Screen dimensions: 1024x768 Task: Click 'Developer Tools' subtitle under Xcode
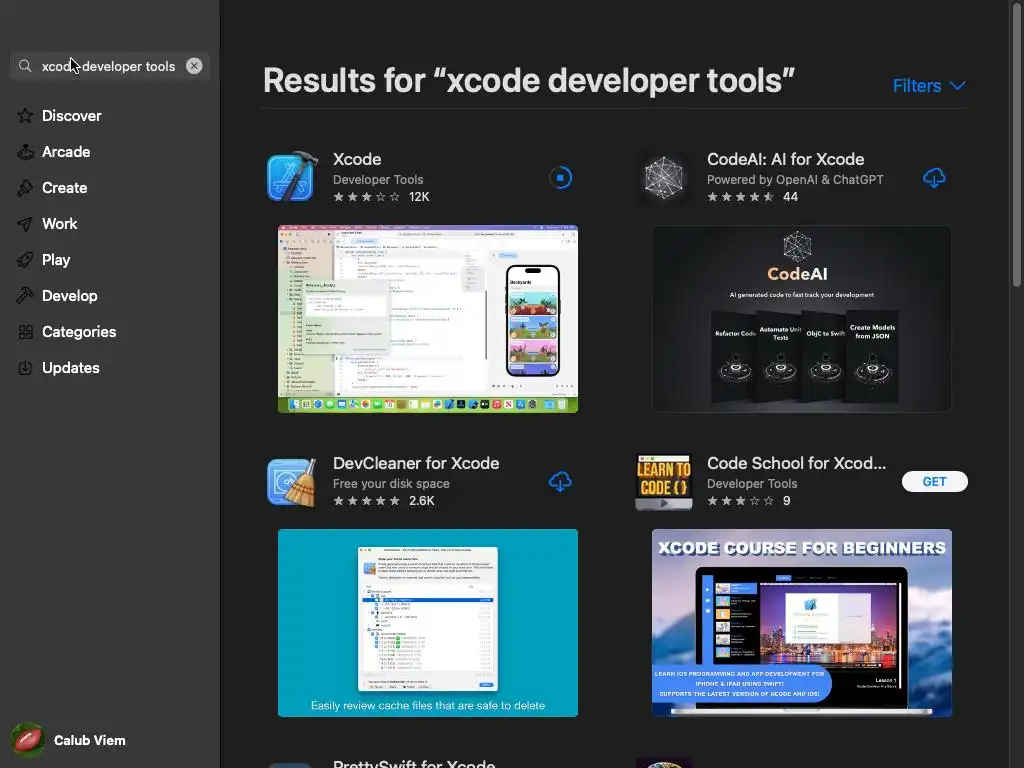click(x=378, y=180)
